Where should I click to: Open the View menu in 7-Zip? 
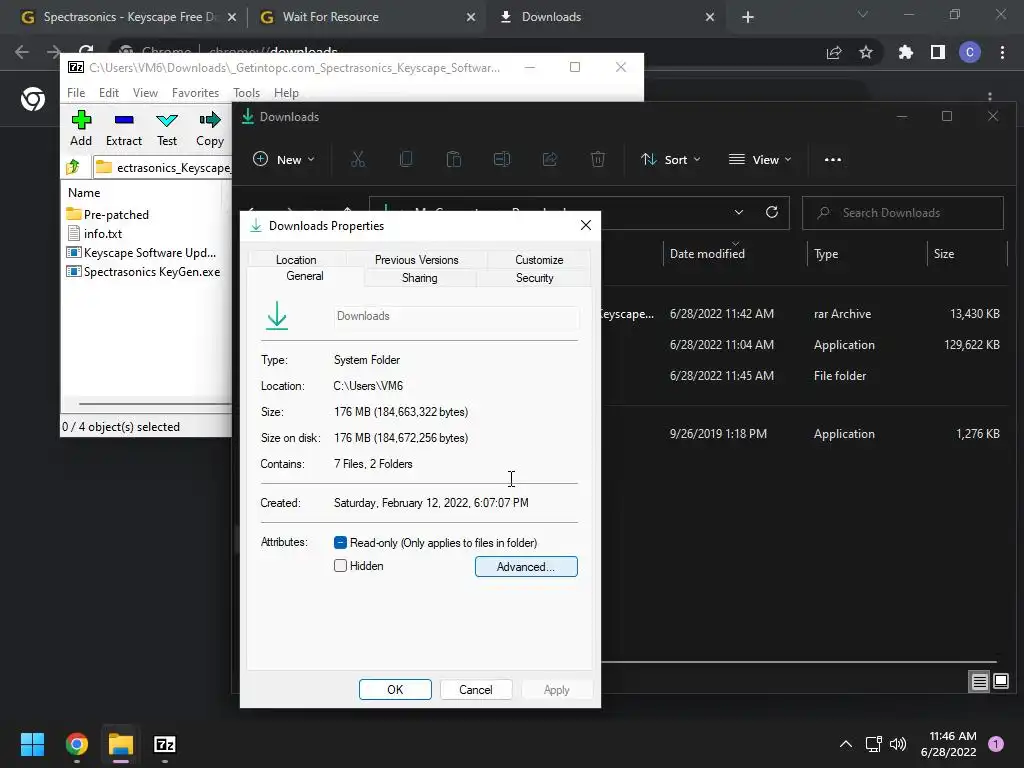tap(145, 93)
